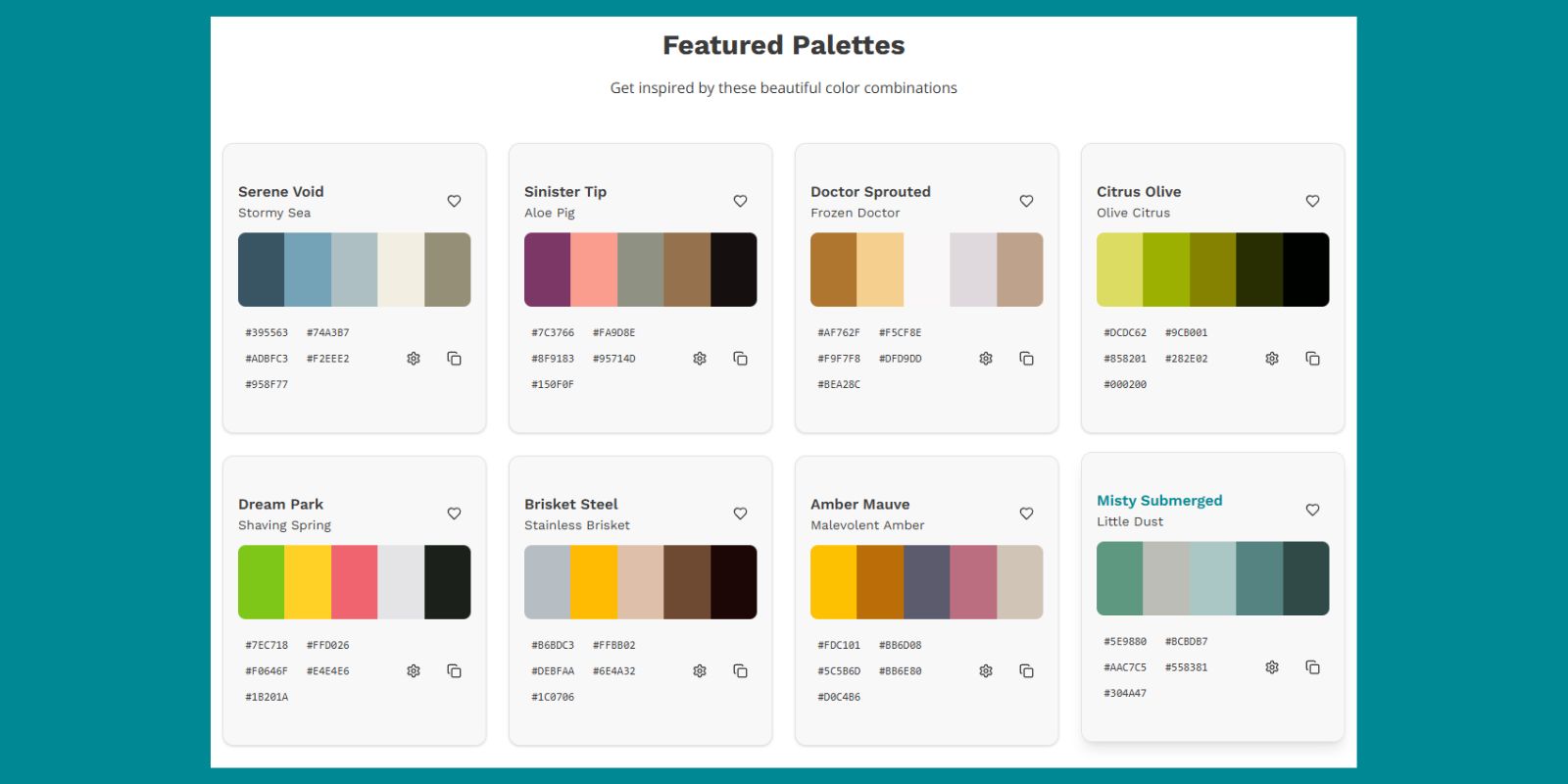Copy the Brisket Steel palette colors
The height and width of the screenshot is (784, 1568).
pos(740,671)
